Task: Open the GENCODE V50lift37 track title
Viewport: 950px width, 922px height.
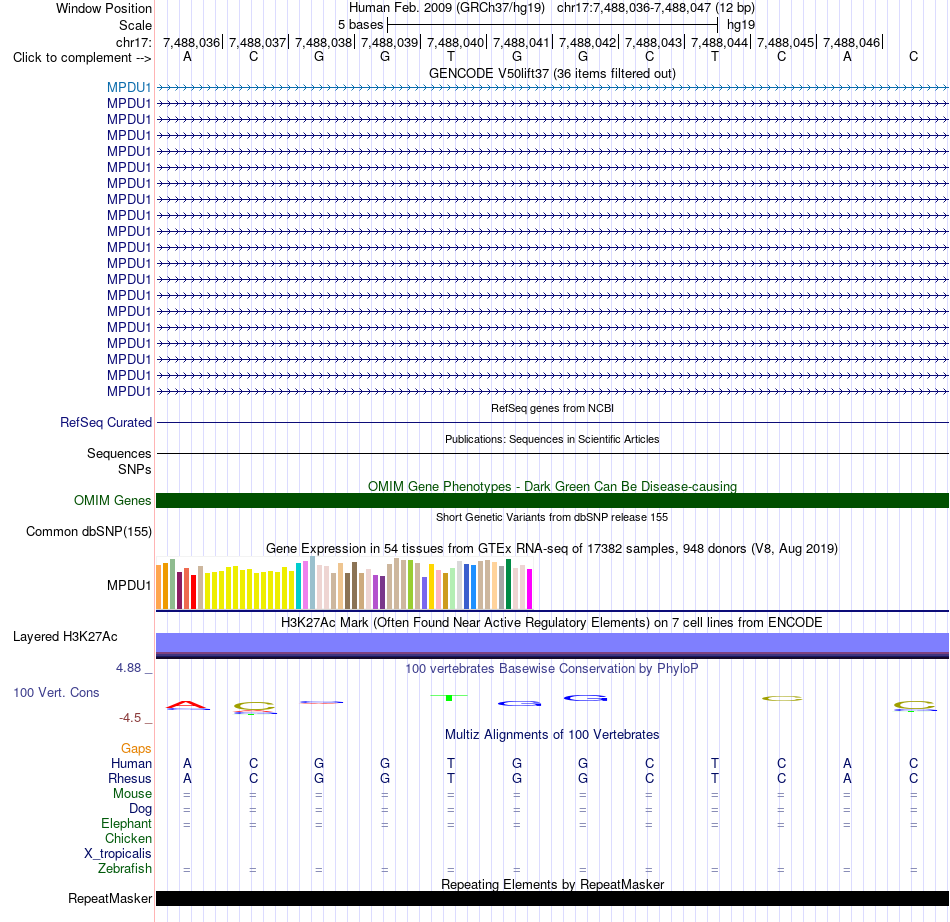Action: coord(552,73)
